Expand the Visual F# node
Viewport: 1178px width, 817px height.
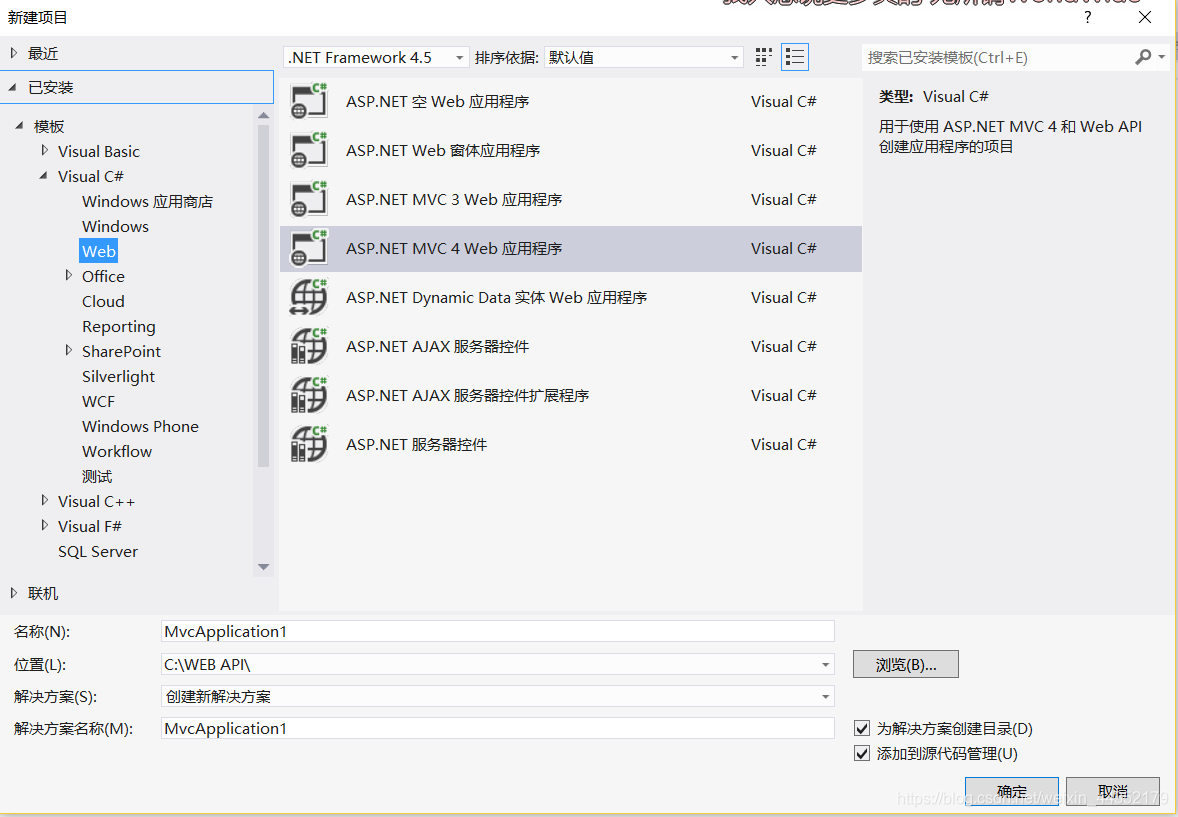click(x=44, y=525)
